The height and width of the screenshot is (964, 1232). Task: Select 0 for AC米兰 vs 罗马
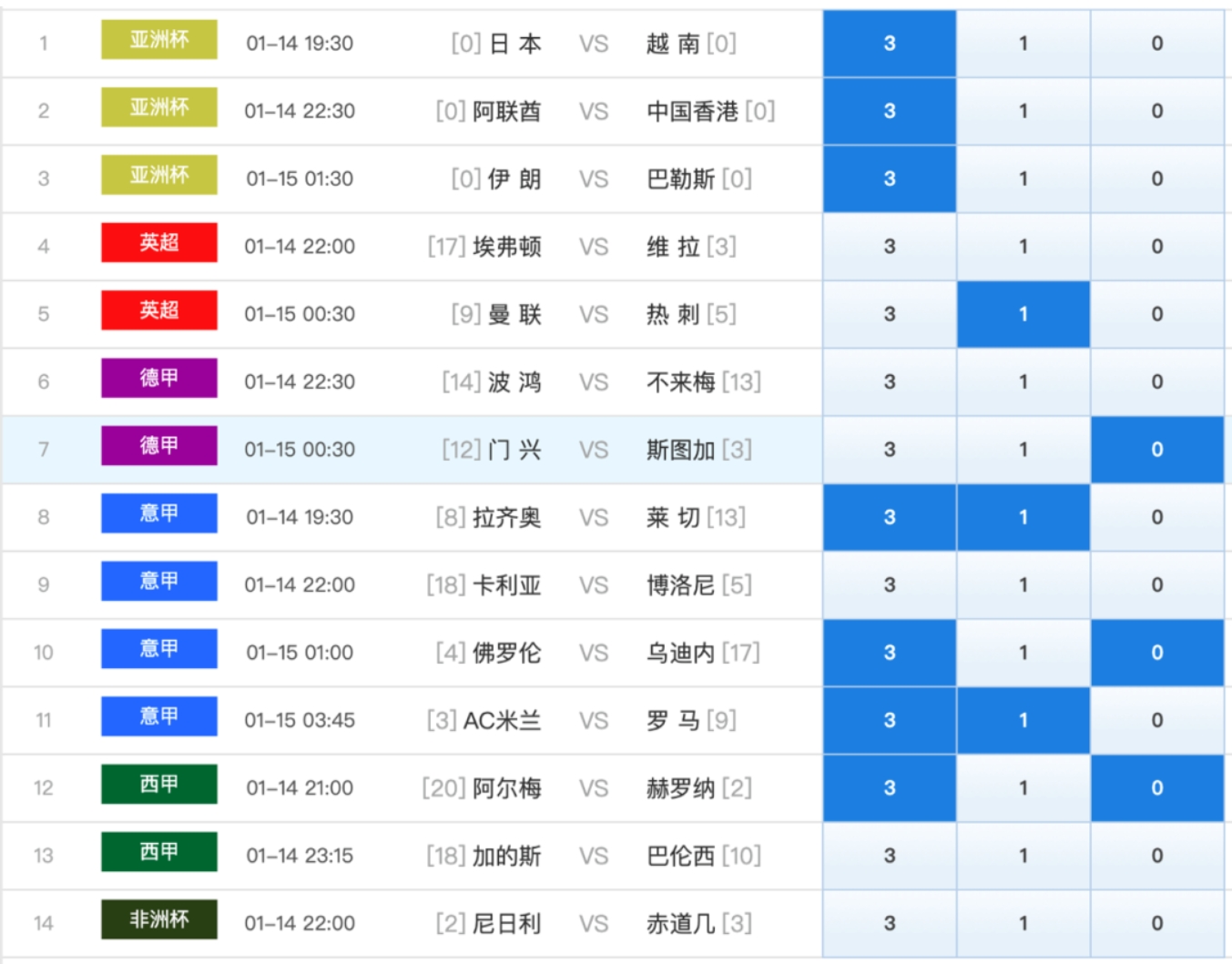point(1157,720)
